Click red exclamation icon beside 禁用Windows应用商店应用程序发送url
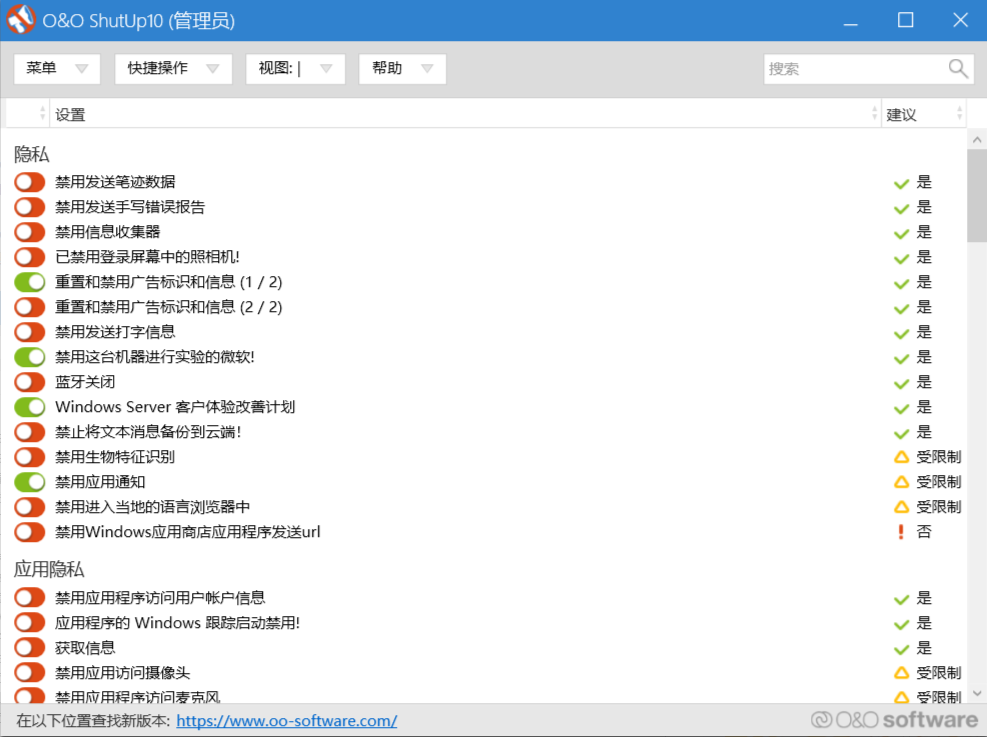 coord(901,532)
